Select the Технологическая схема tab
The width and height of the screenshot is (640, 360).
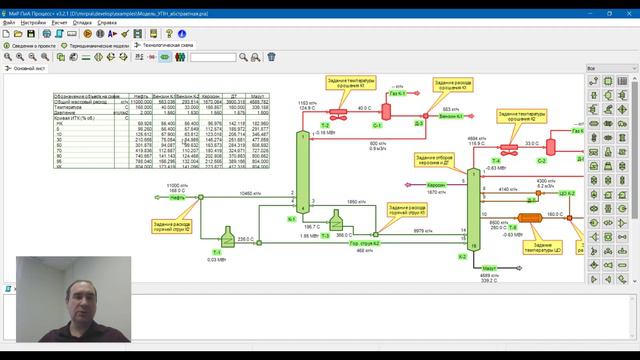point(164,45)
